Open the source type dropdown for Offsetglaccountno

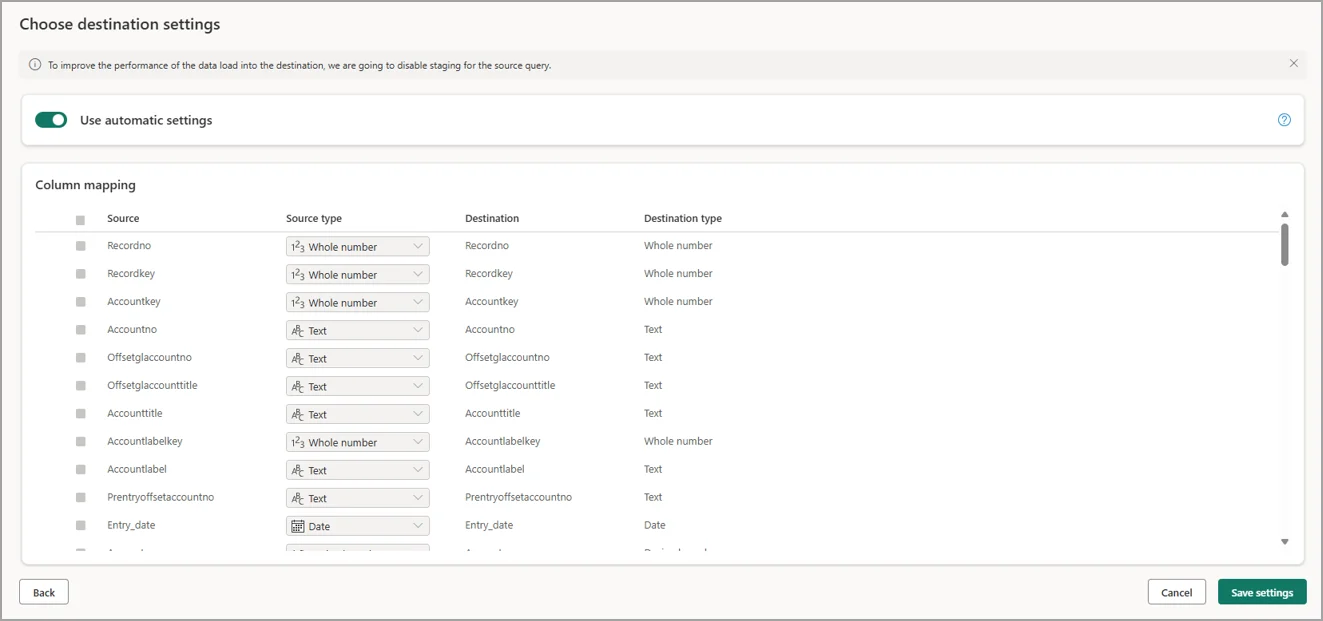(x=358, y=358)
